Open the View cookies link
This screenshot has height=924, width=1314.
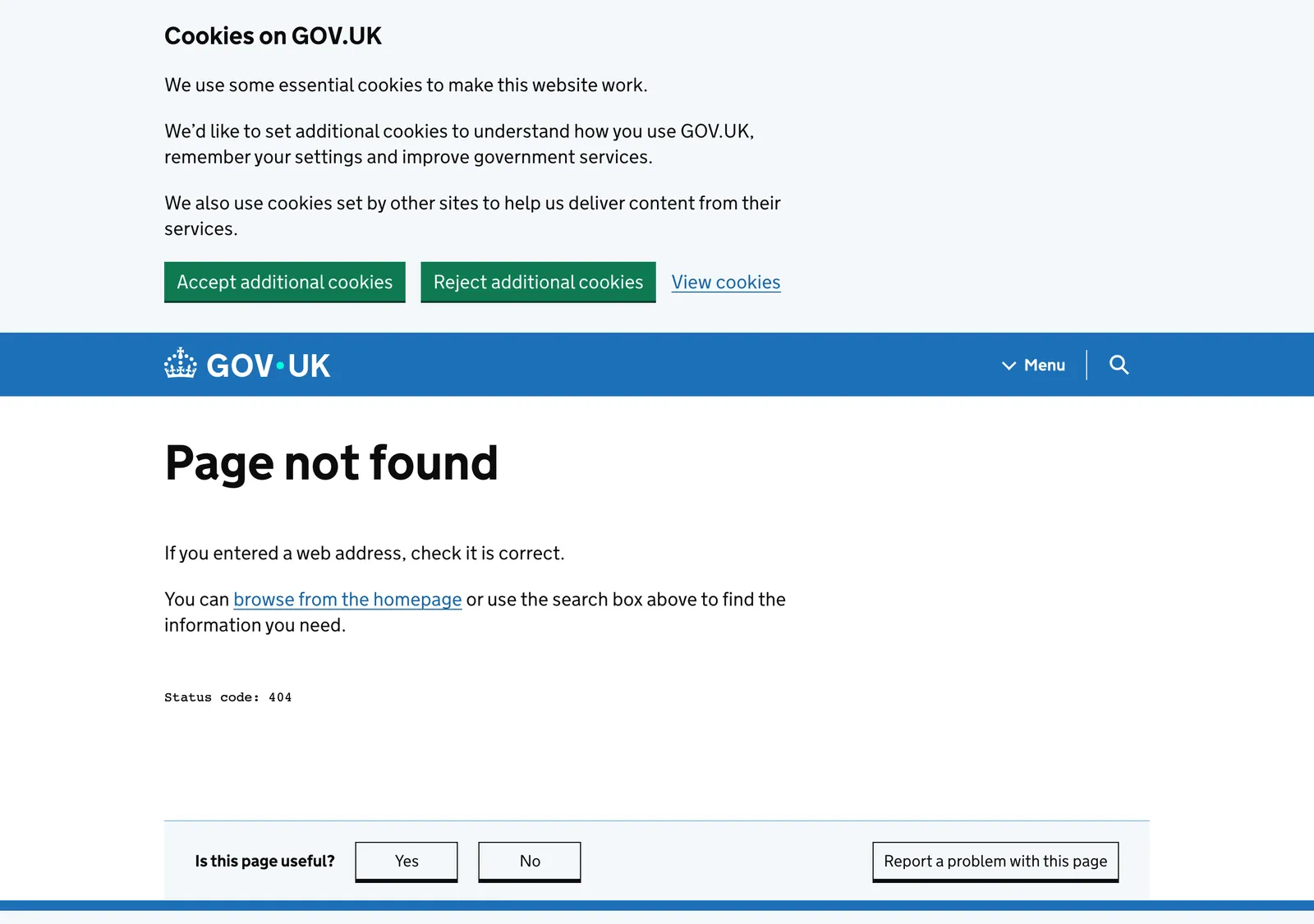pyautogui.click(x=726, y=282)
